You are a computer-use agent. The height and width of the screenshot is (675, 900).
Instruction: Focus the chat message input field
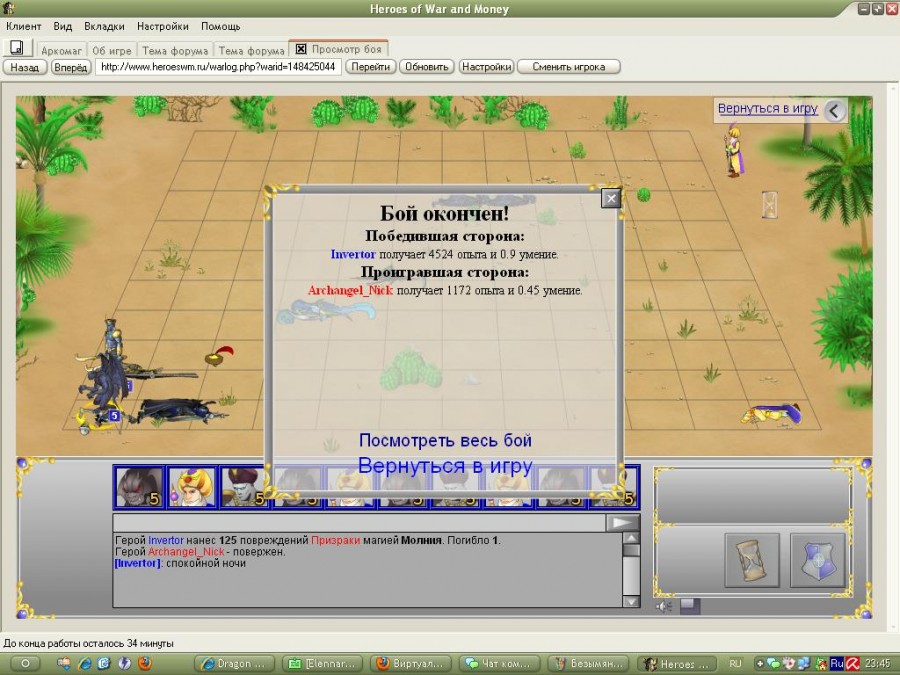359,523
